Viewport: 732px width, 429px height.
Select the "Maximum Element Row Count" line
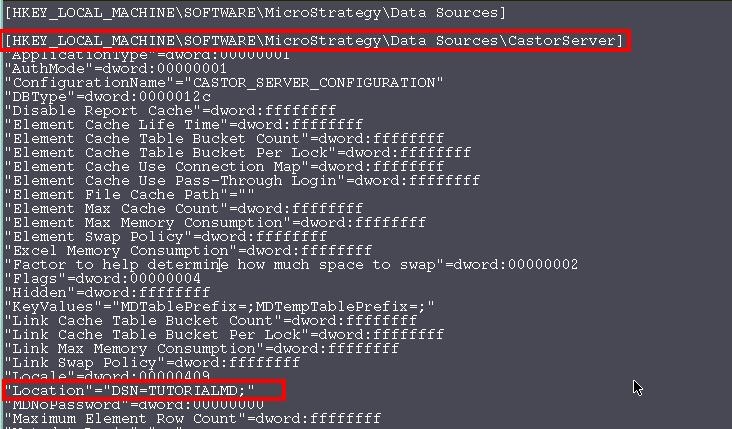194,418
